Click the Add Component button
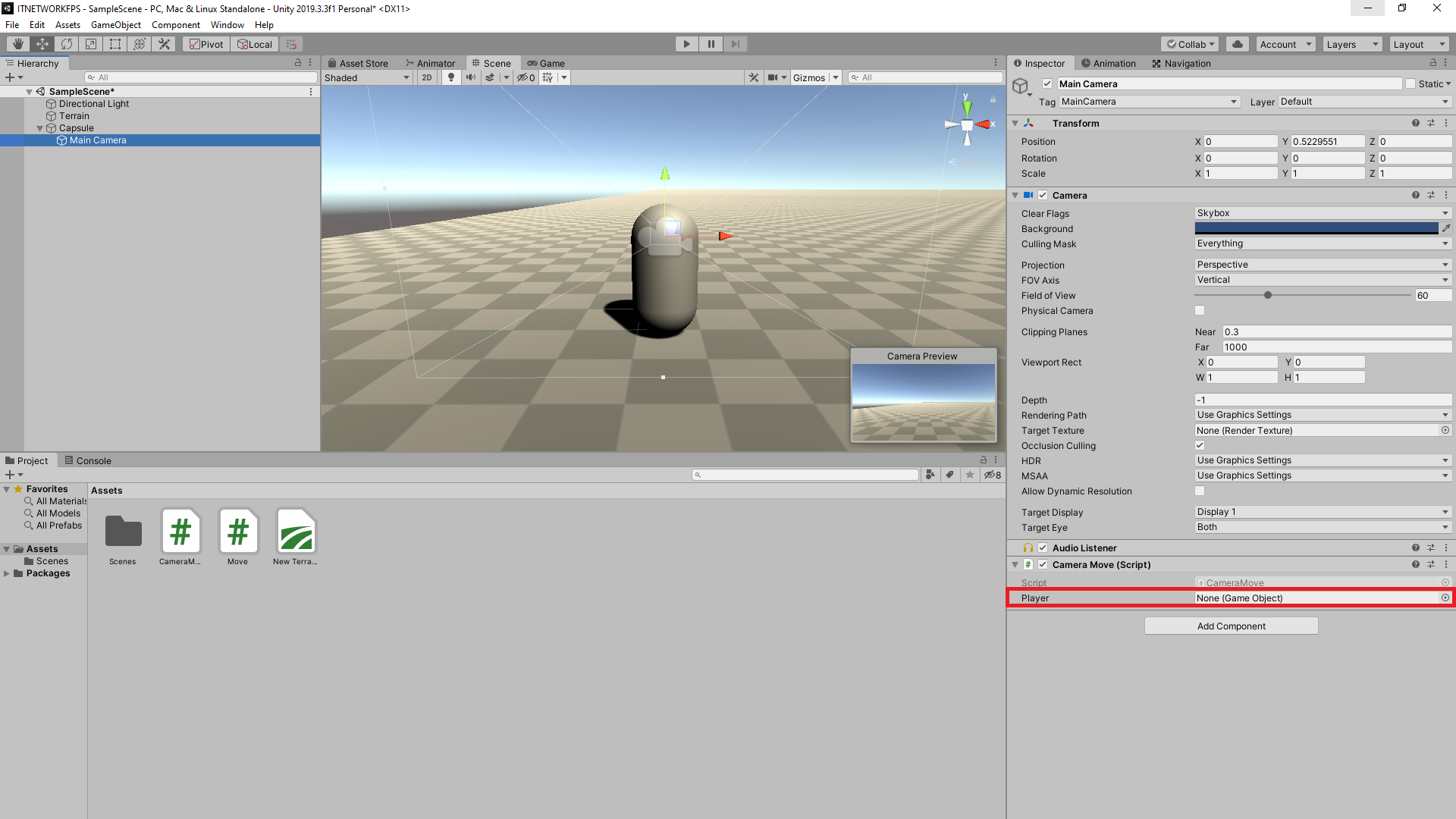1456x819 pixels. click(x=1231, y=626)
